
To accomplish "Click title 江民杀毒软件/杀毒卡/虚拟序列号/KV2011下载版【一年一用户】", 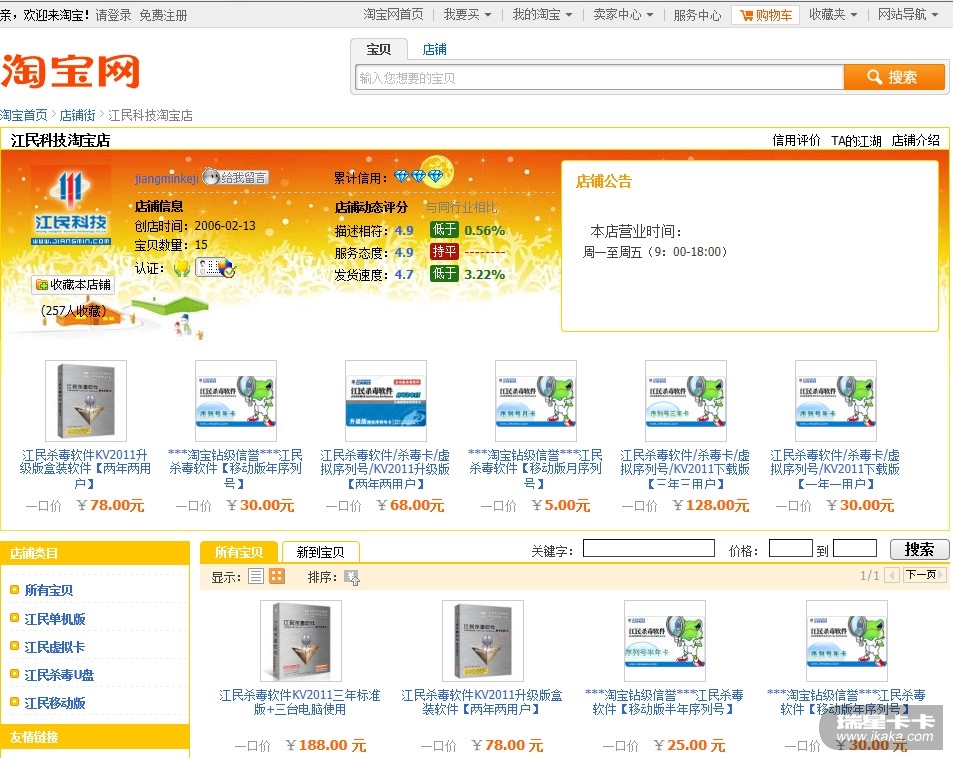I will (x=835, y=469).
